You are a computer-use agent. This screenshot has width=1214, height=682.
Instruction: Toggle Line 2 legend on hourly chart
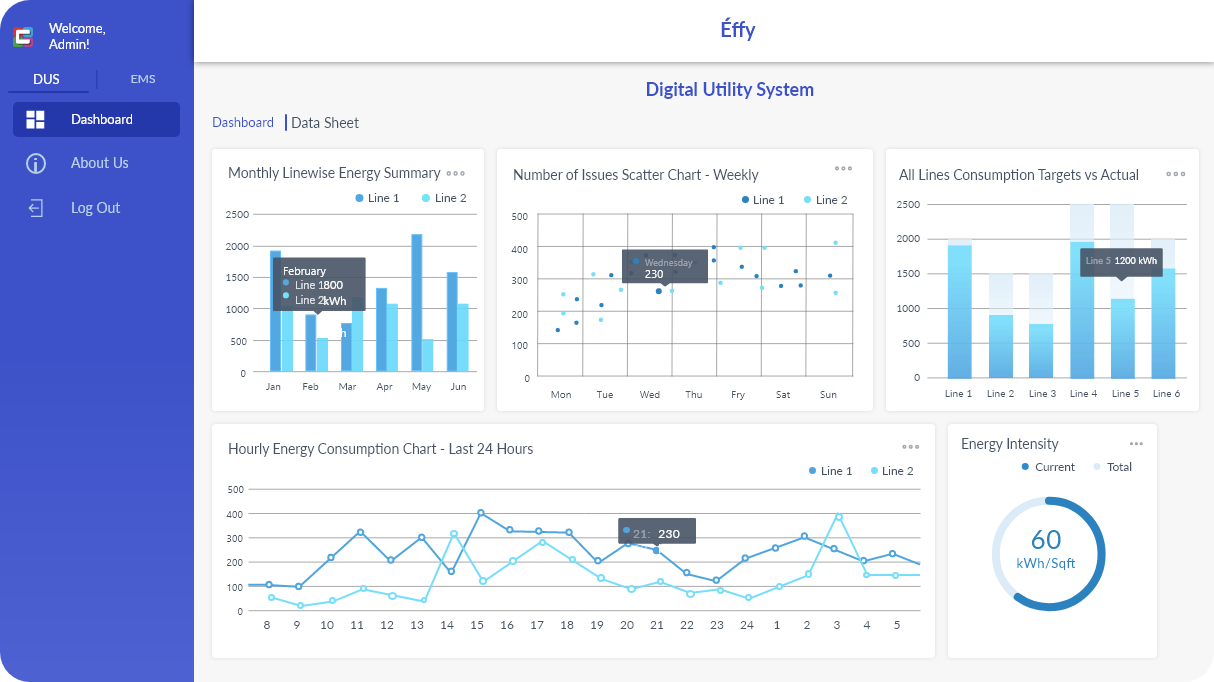pyautogui.click(x=891, y=470)
